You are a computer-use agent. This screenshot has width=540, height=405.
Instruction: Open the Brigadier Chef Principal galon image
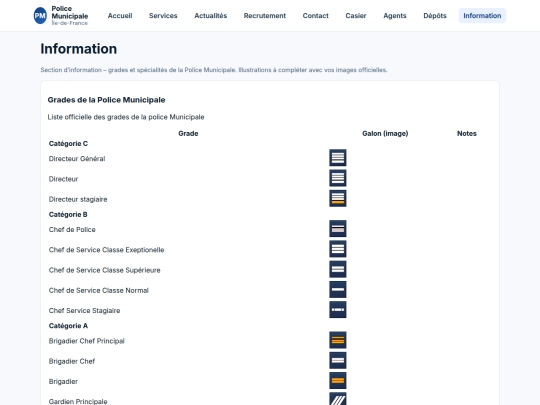[x=338, y=340]
